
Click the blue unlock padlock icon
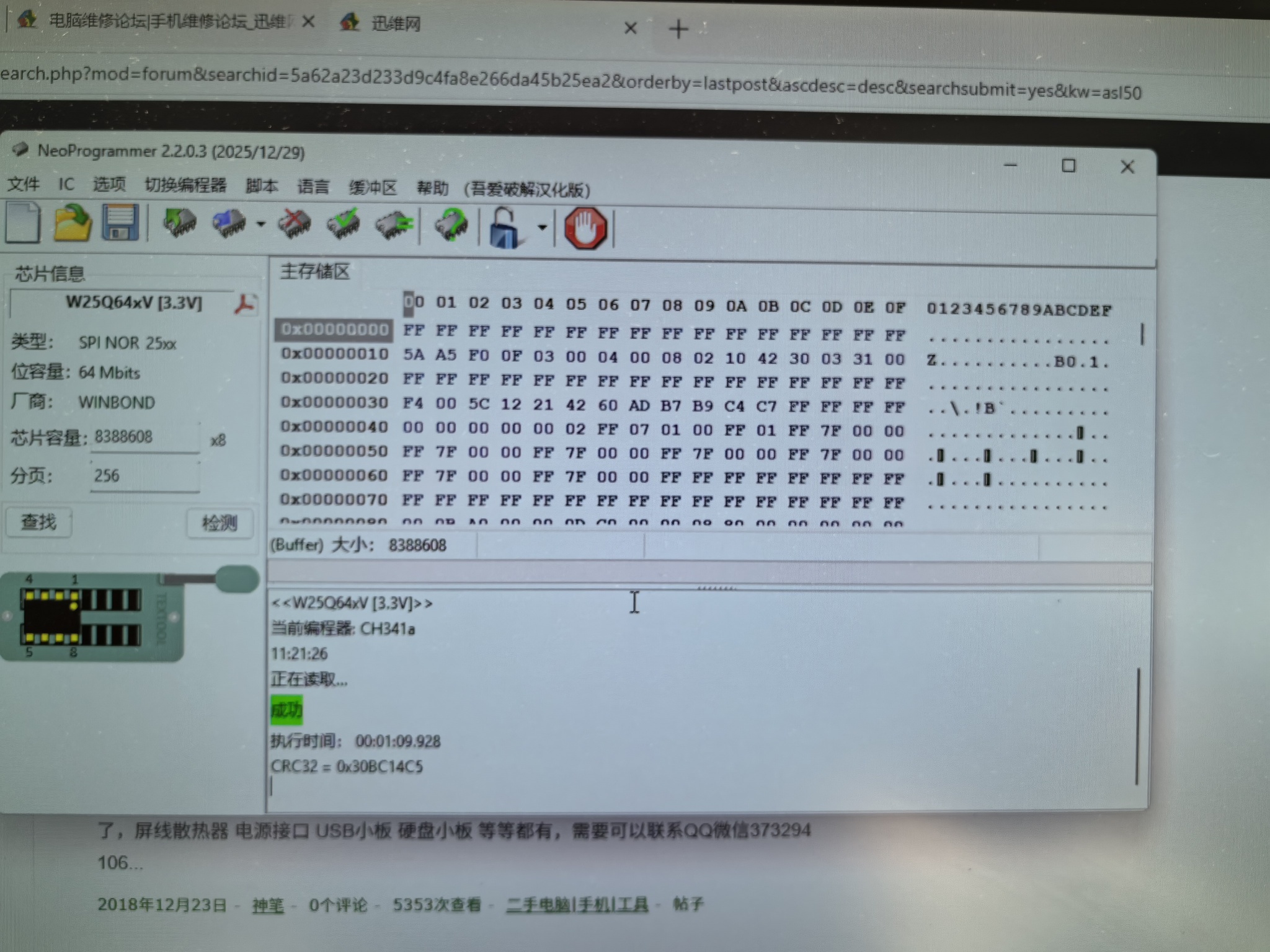(x=505, y=228)
